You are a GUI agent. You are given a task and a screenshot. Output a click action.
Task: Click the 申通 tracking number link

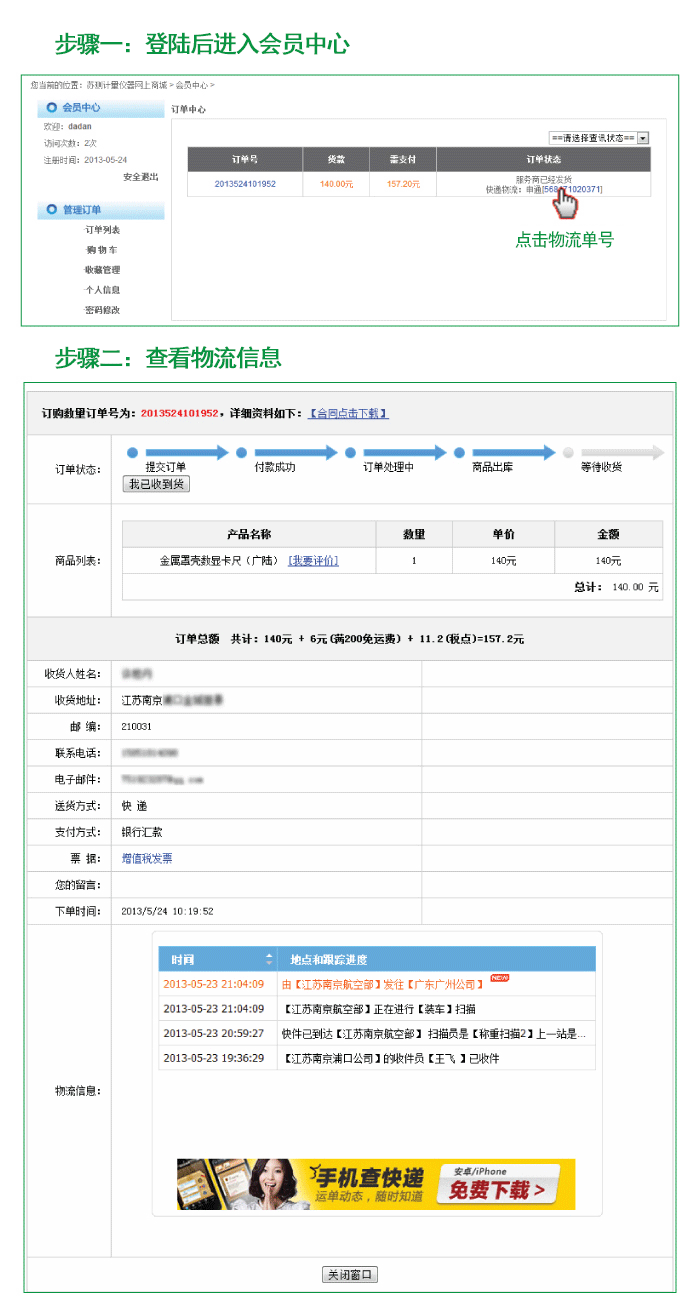point(572,189)
